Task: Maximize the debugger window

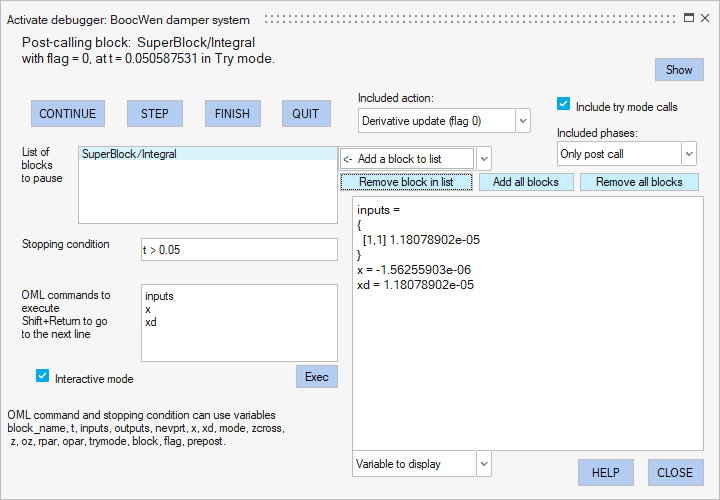Action: coord(689,17)
